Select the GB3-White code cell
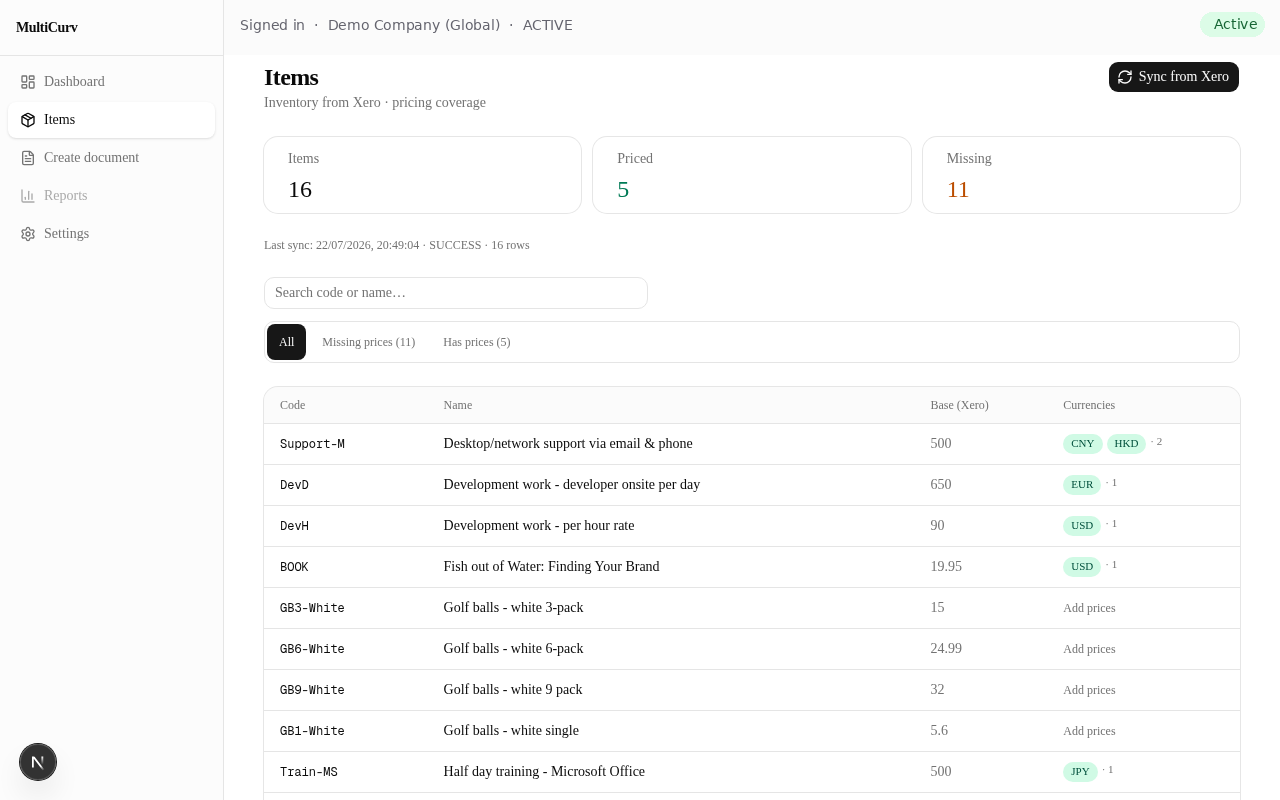 (312, 608)
